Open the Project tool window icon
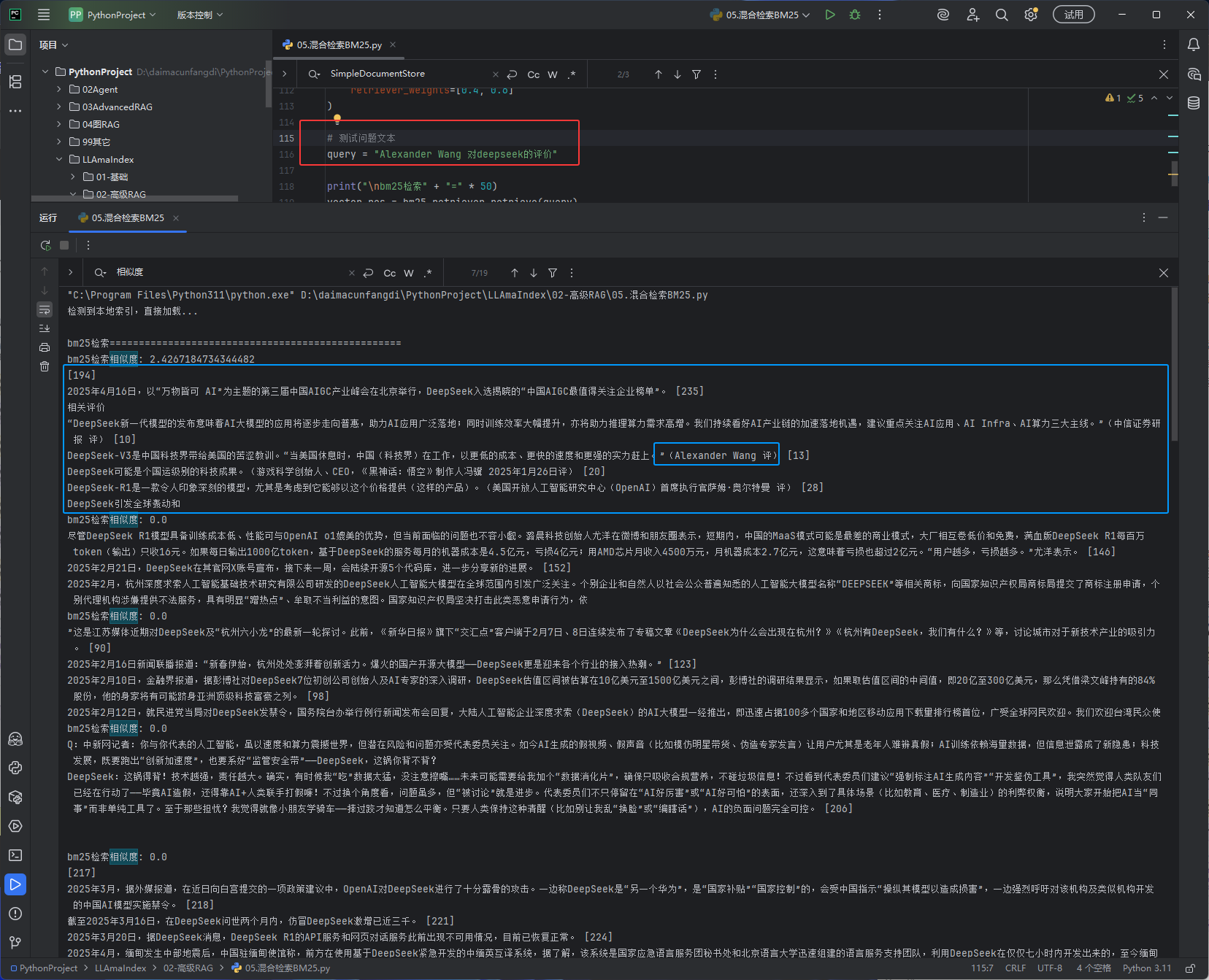Screen dimensions: 1209x980 tap(15, 45)
